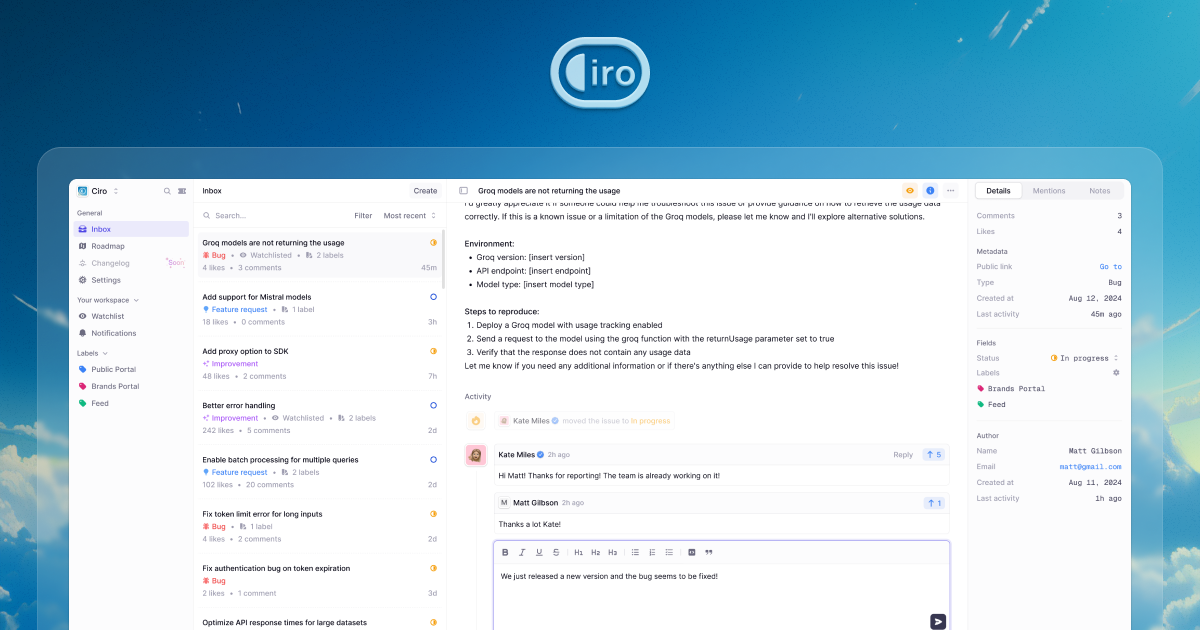The height and width of the screenshot is (630, 1200).
Task: Click status icon of Fix token limit error issue
Action: 433,513
